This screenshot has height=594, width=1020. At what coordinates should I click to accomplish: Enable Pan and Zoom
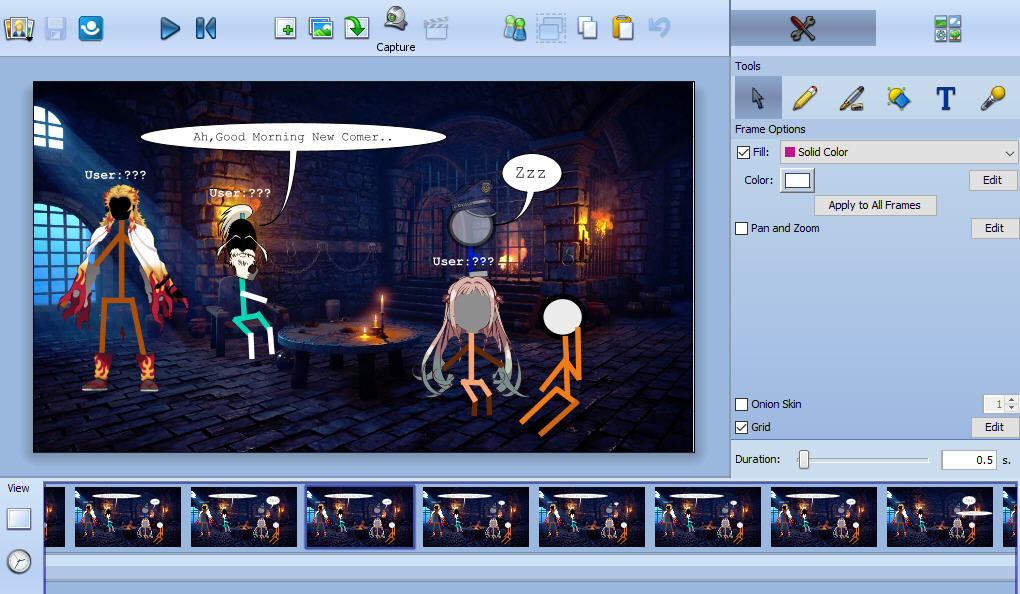[x=740, y=228]
